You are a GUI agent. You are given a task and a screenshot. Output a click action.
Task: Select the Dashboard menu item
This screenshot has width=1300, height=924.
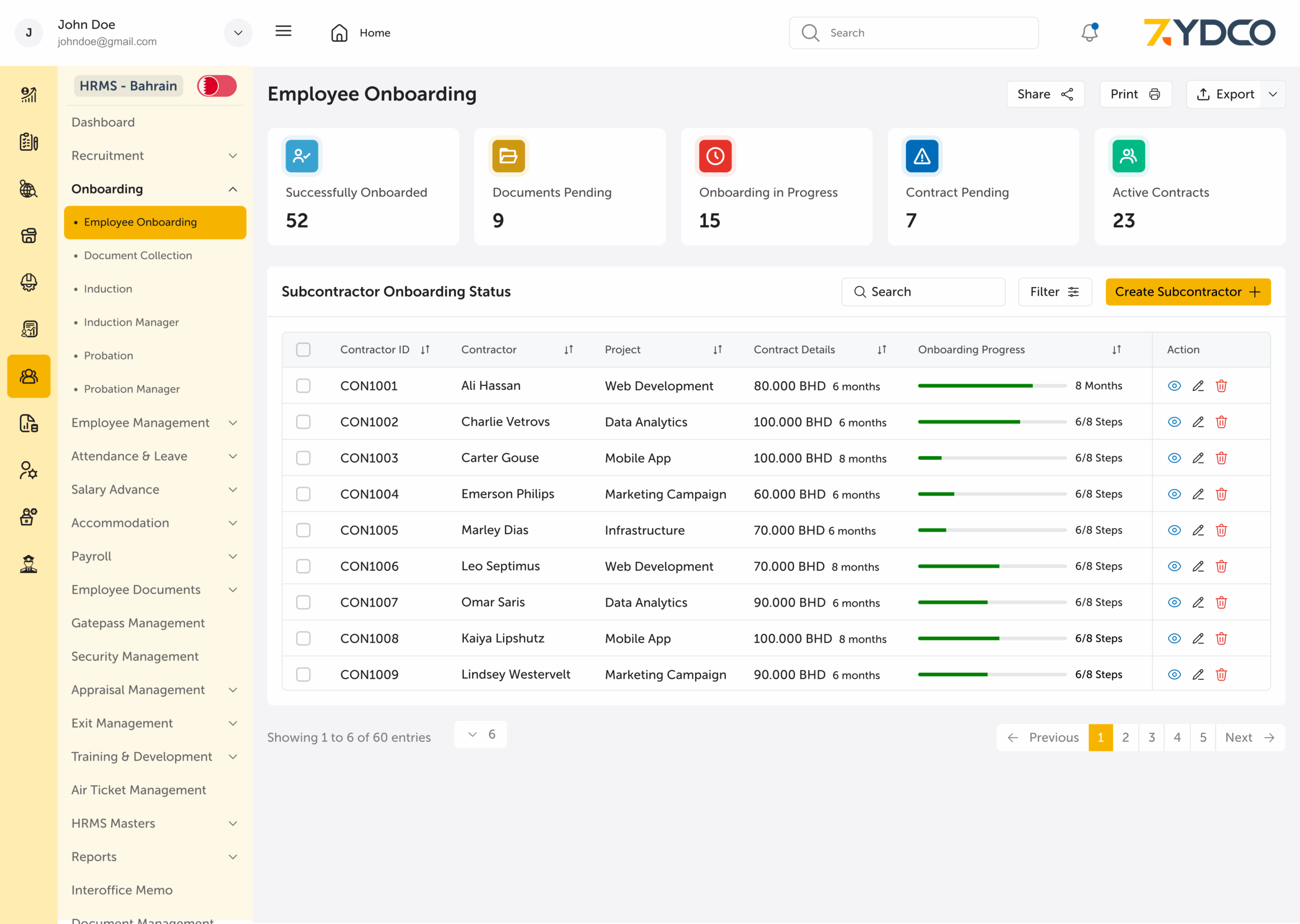point(103,122)
